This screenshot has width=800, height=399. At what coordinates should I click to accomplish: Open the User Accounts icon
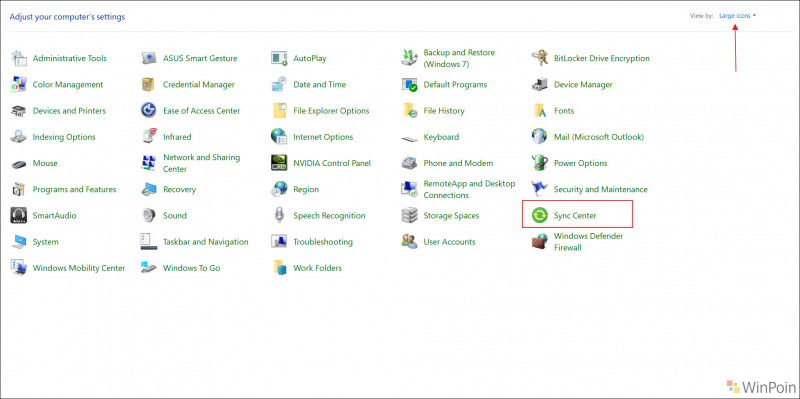(409, 242)
